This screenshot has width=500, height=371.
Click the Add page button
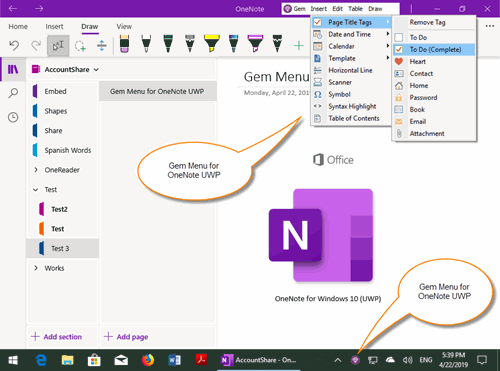(126, 337)
